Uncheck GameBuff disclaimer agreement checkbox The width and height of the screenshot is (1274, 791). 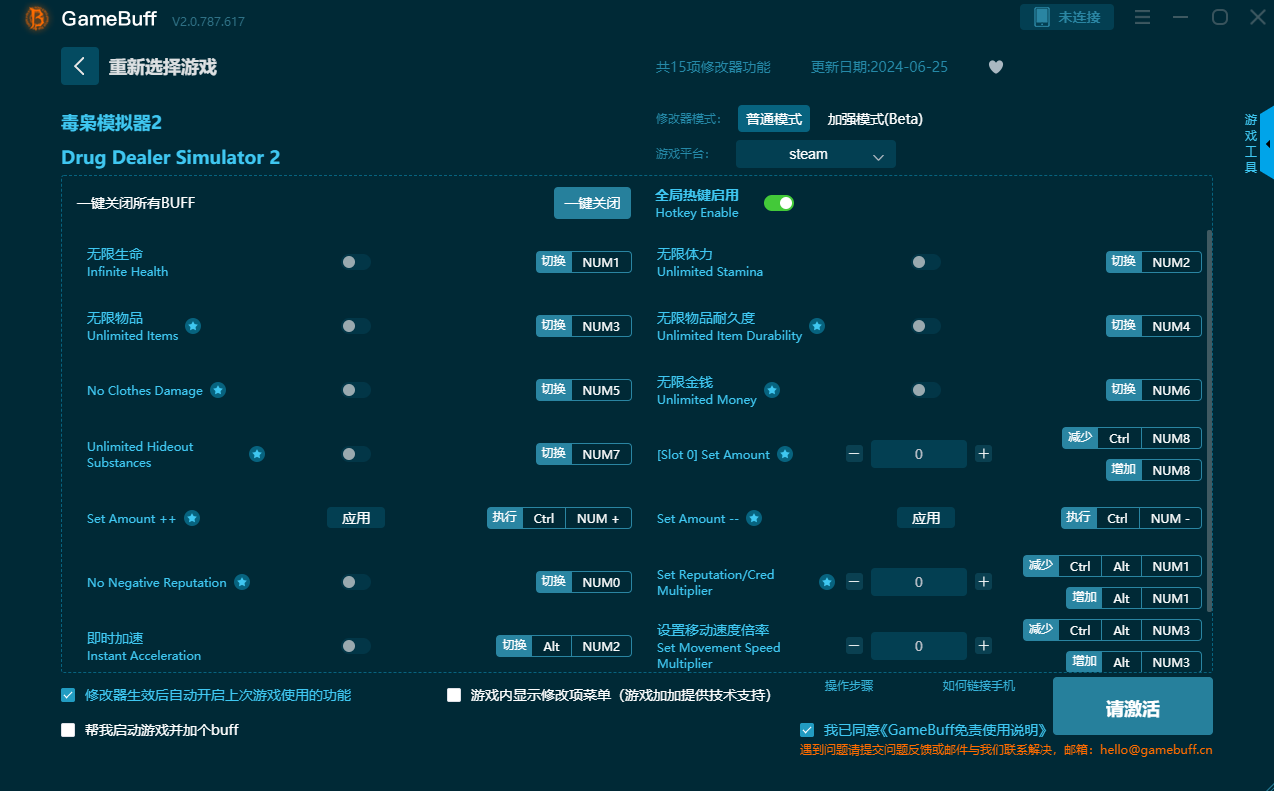pos(807,730)
